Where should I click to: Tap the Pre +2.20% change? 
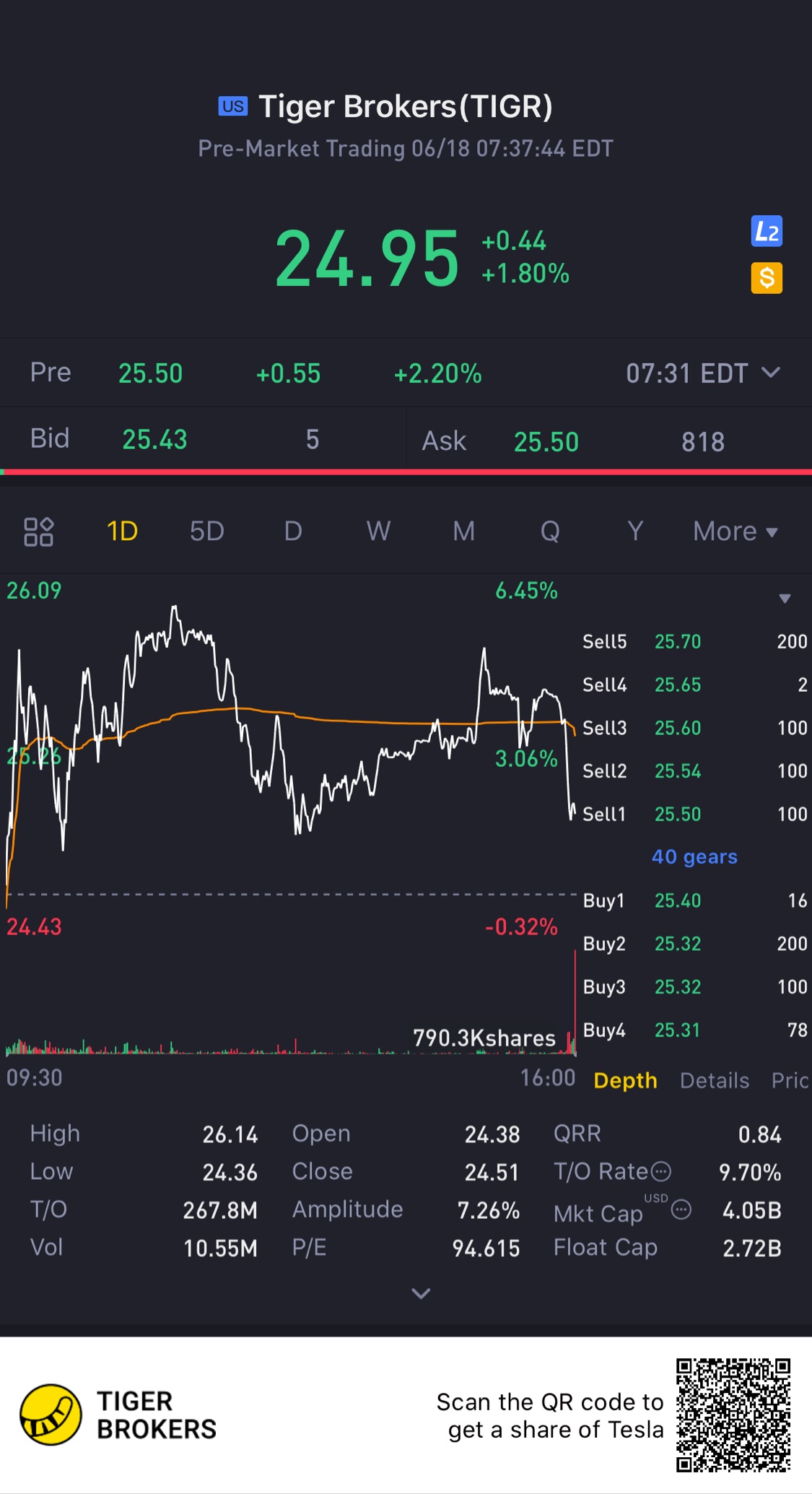pyautogui.click(x=437, y=373)
